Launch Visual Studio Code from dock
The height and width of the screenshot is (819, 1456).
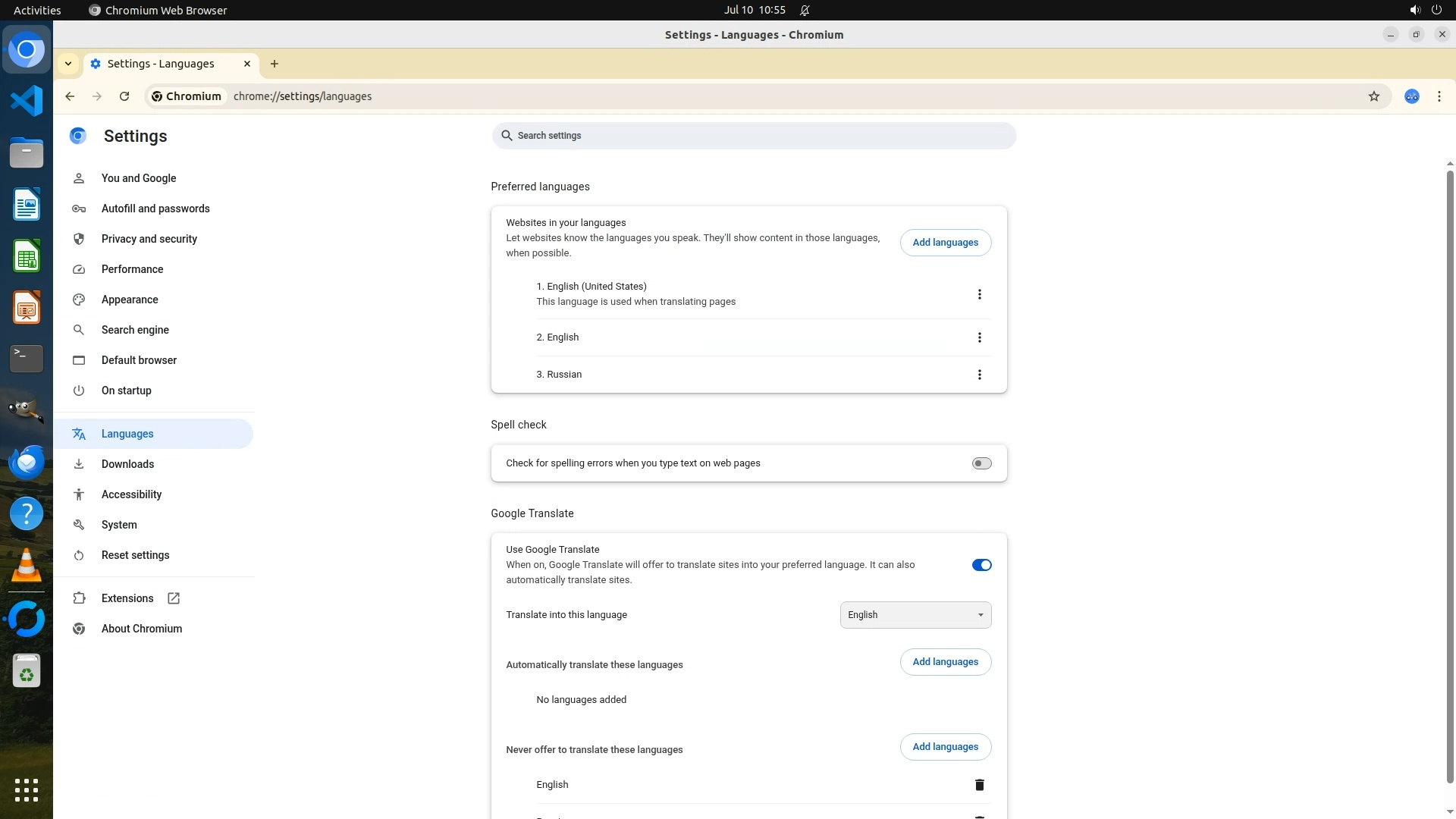27,101
